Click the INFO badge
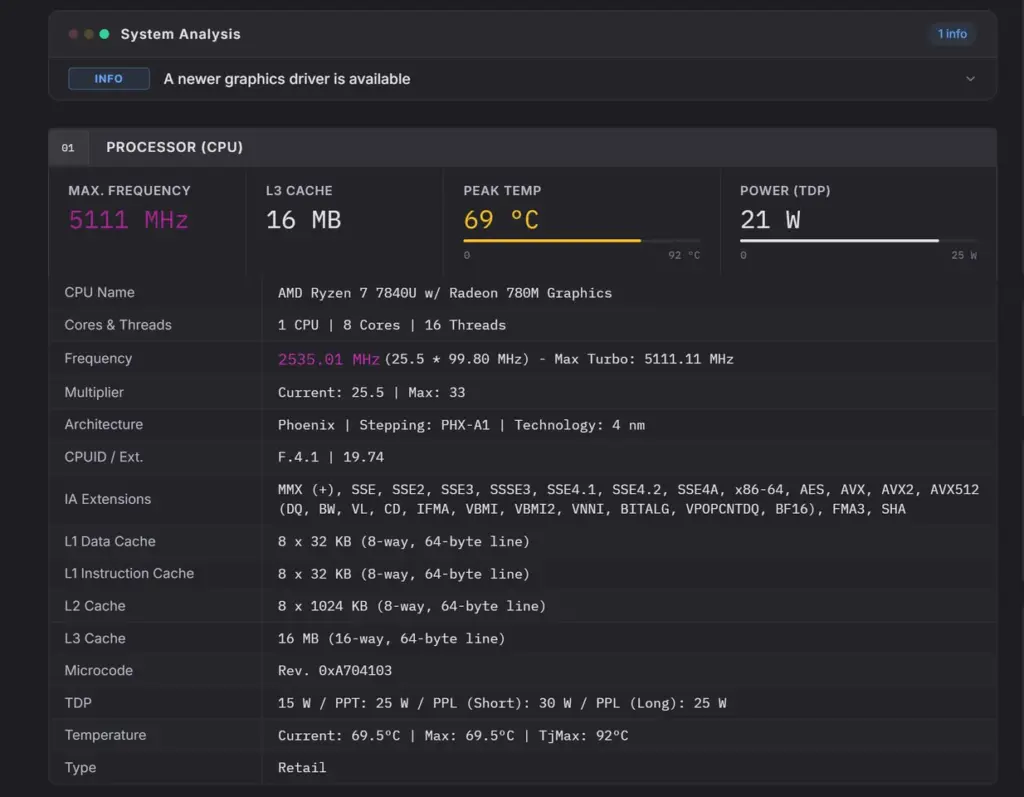 click(x=108, y=78)
